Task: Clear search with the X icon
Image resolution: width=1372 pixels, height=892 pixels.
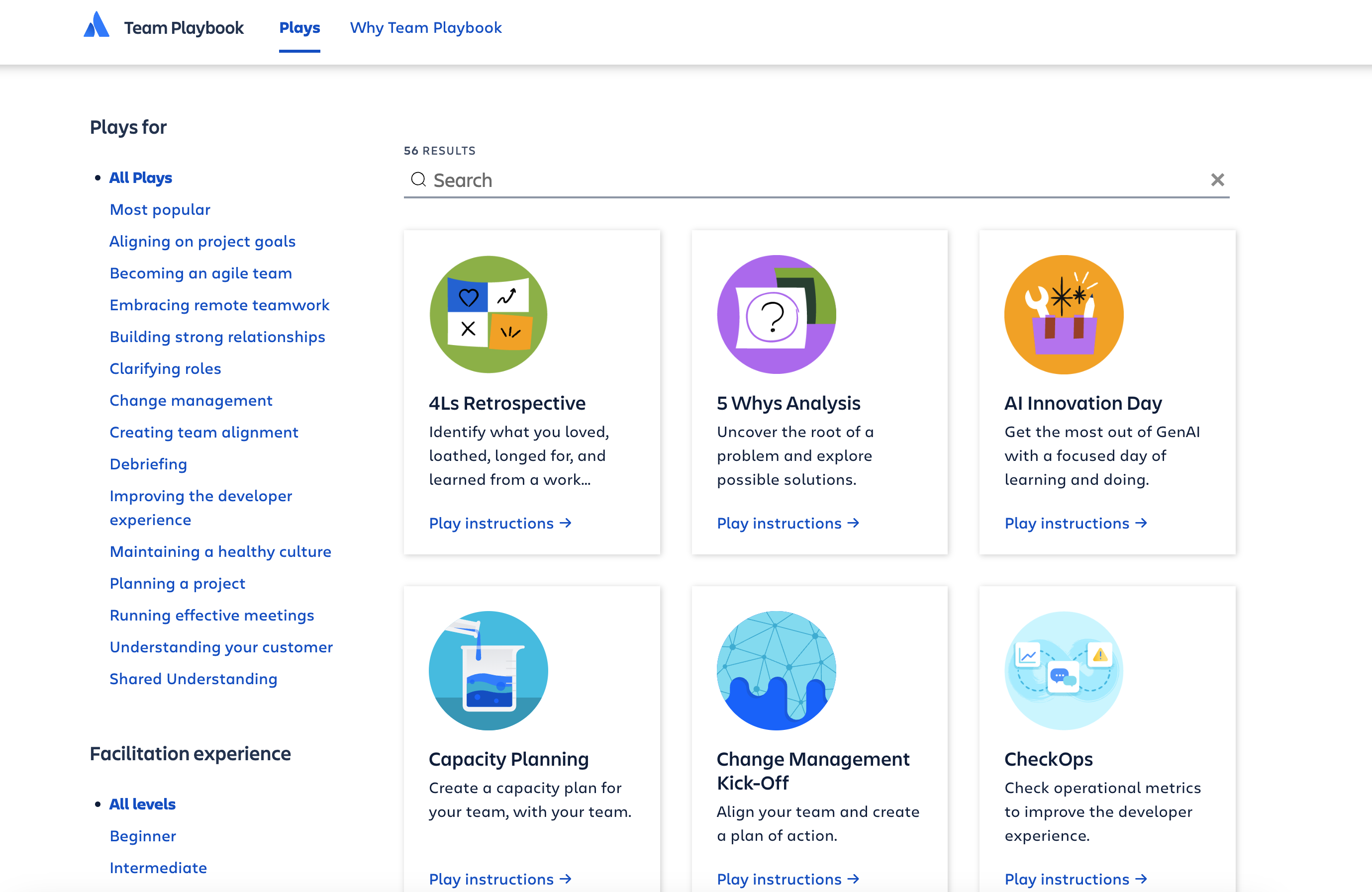Action: click(x=1217, y=180)
